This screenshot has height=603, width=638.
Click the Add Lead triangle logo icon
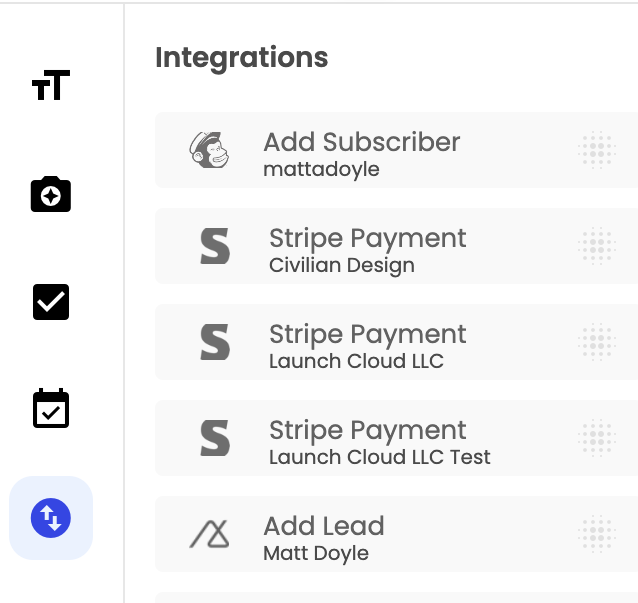209,534
